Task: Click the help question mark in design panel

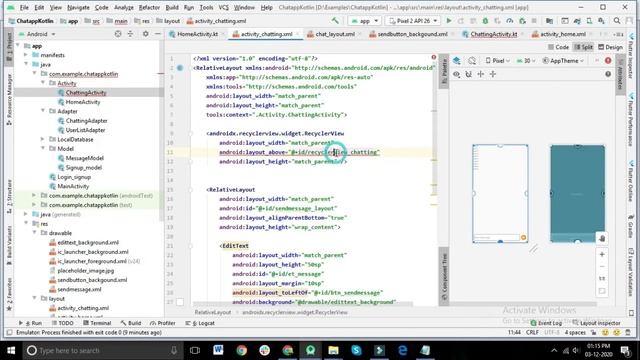Action: [x=608, y=74]
